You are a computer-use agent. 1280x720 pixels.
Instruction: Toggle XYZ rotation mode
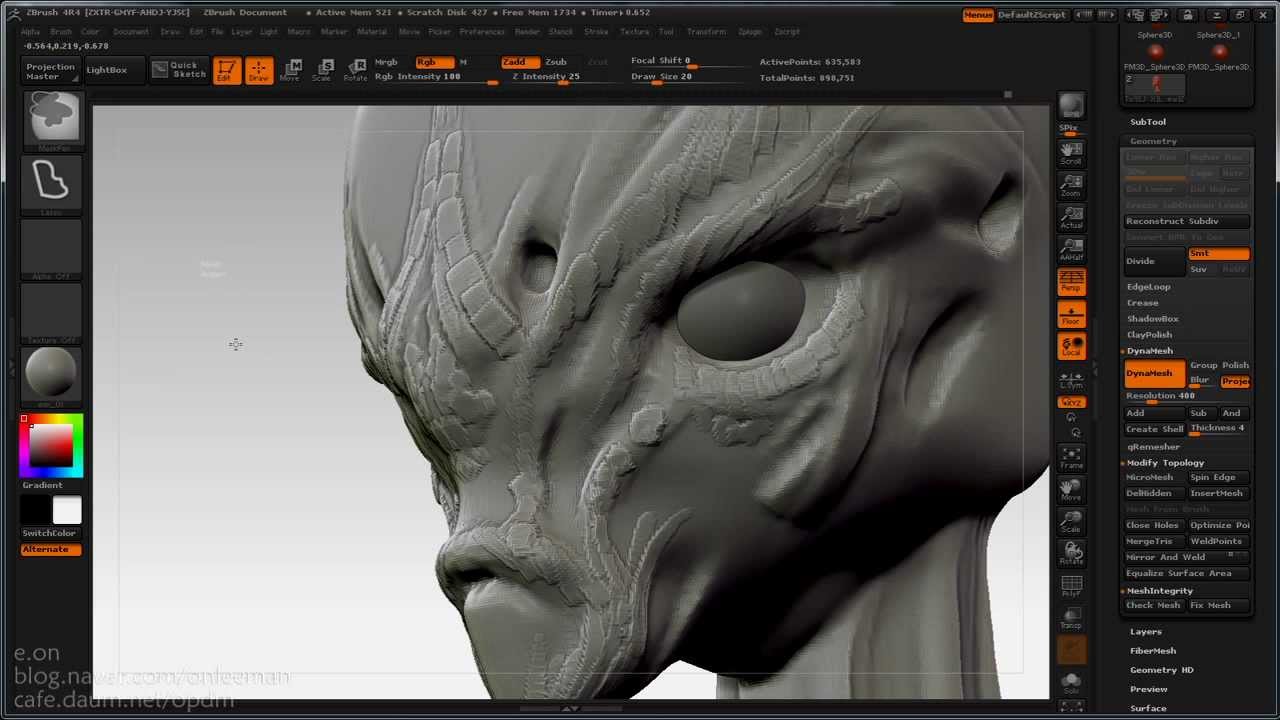[x=1070, y=402]
